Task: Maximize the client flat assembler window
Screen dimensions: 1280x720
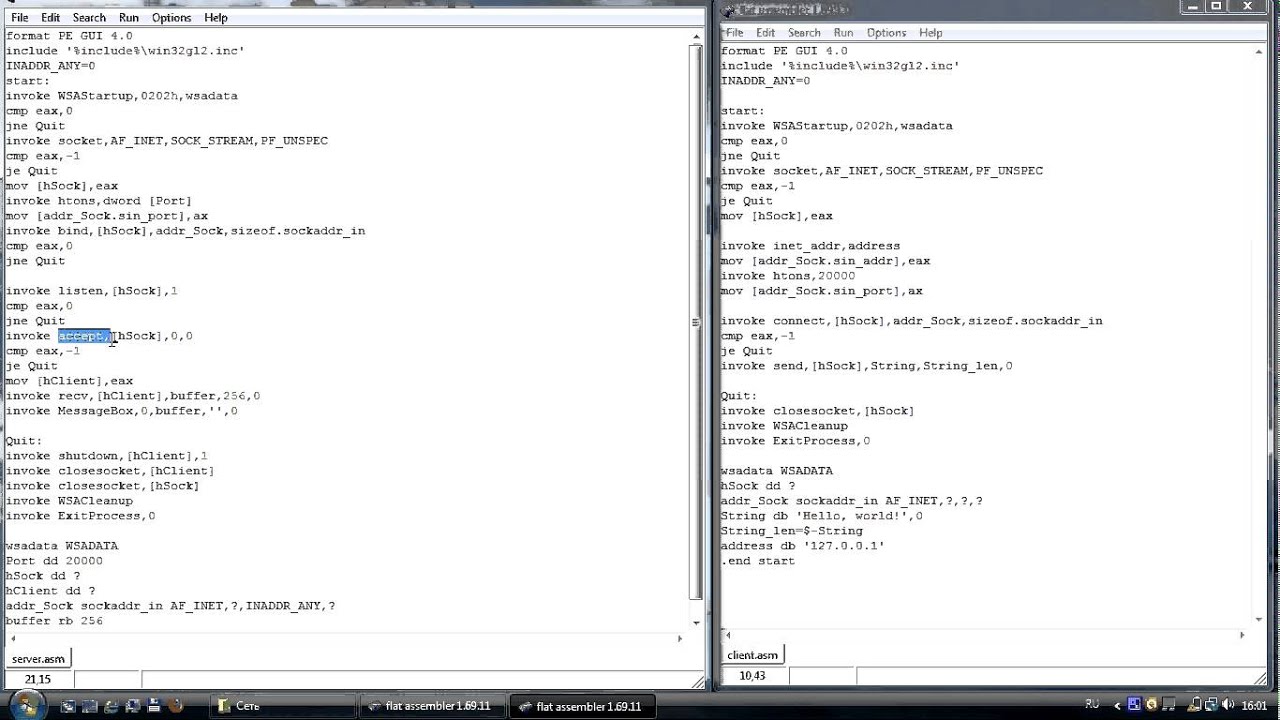Action: [1216, 5]
